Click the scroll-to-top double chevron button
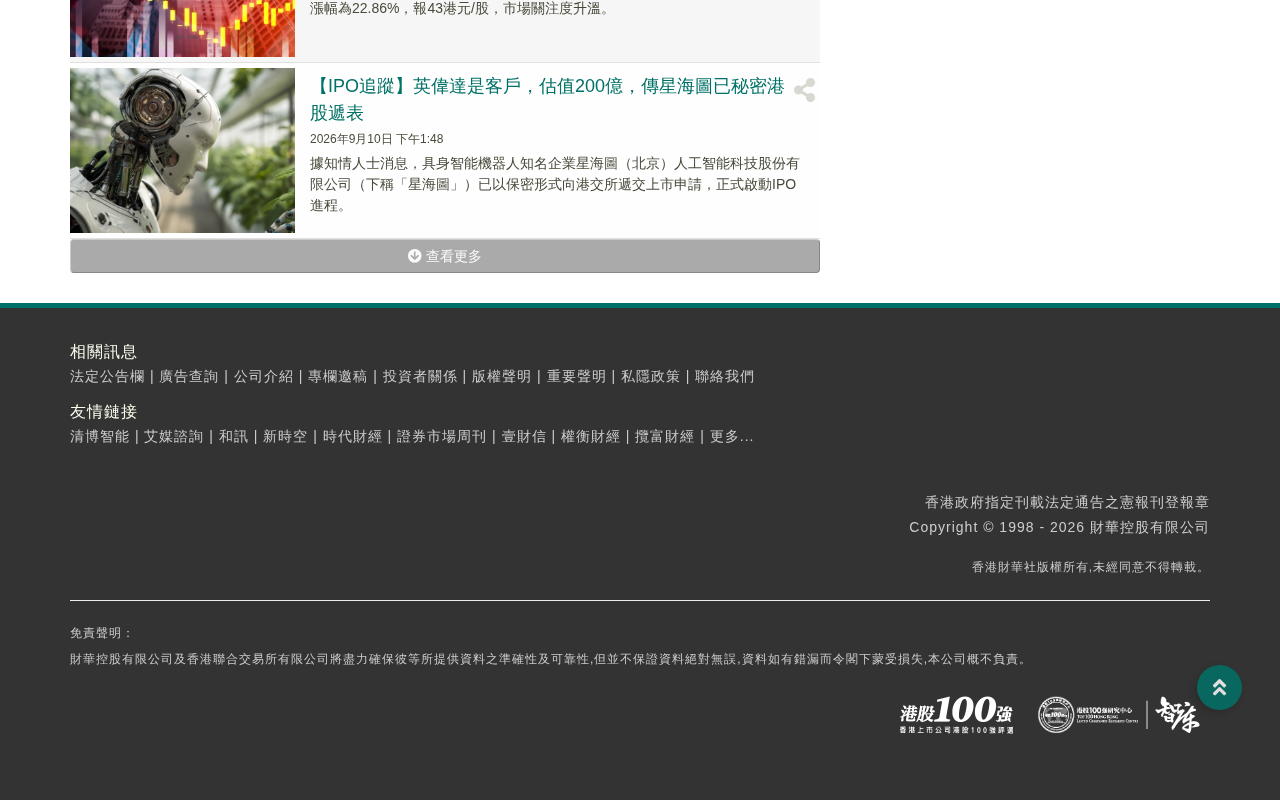 coord(1219,688)
